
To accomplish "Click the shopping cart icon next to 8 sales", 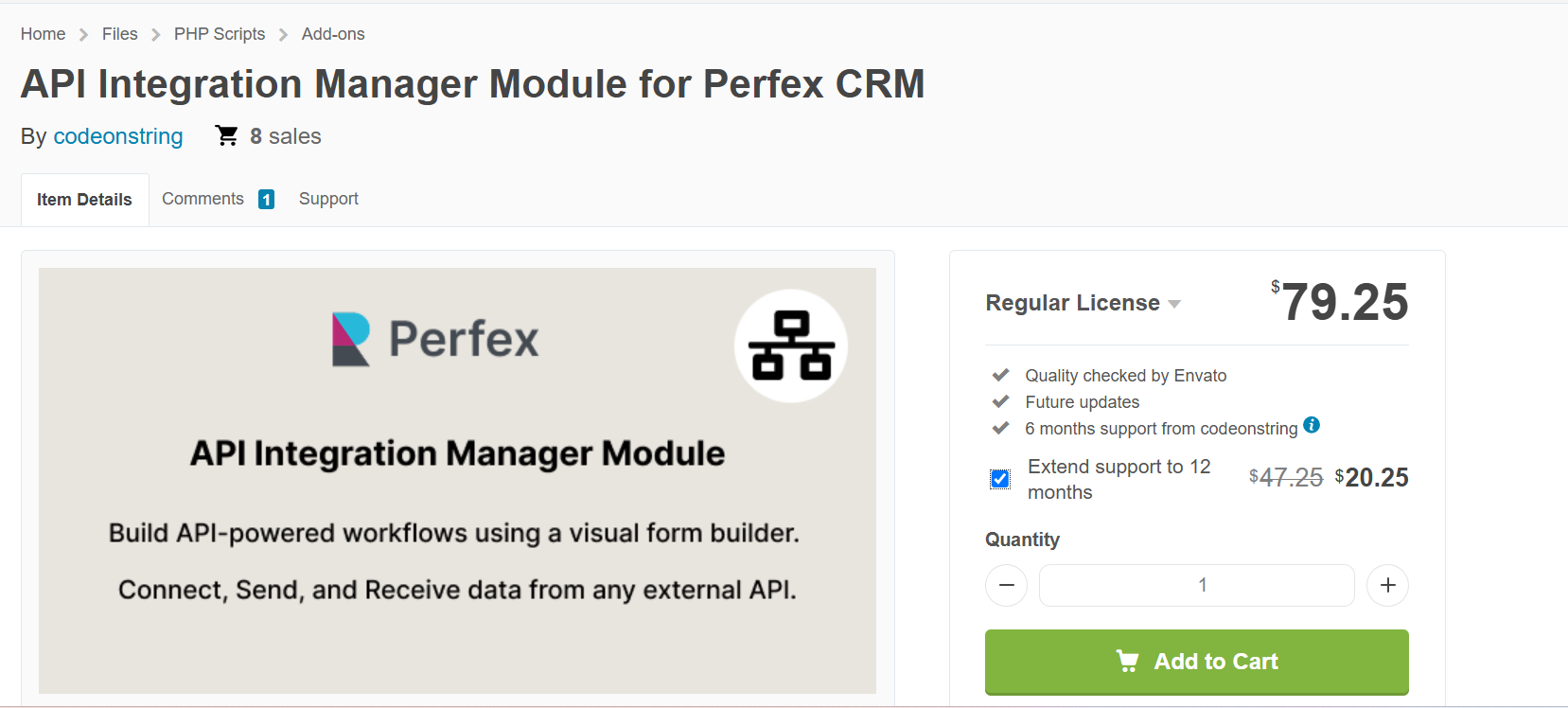I will pos(226,135).
